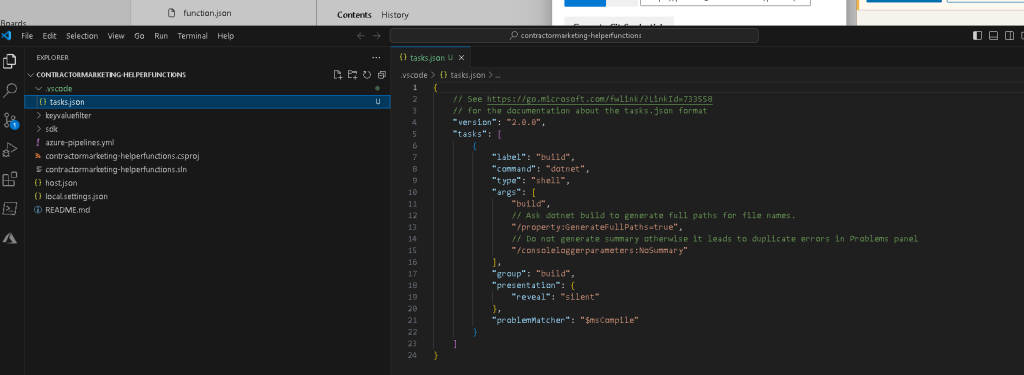This screenshot has height=375, width=1024.
Task: Open host.json file
Action: click(x=207, y=182)
